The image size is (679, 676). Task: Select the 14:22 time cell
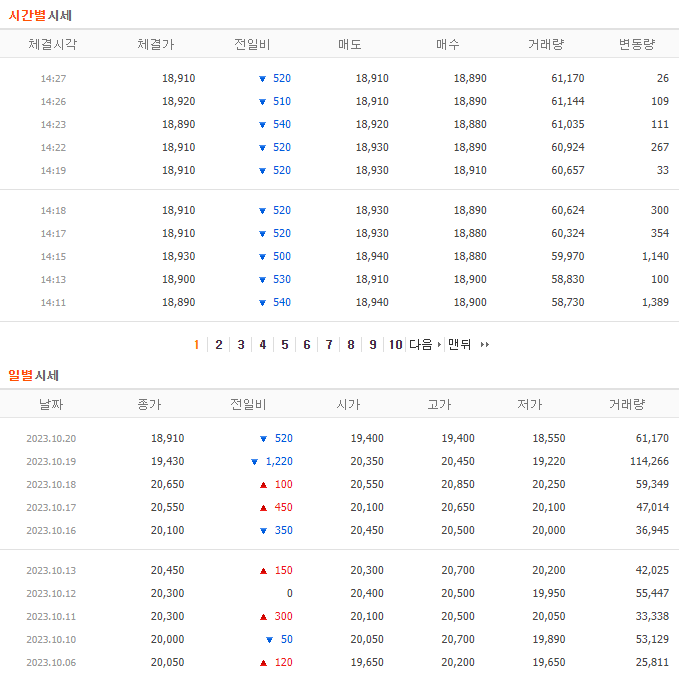coord(53,147)
